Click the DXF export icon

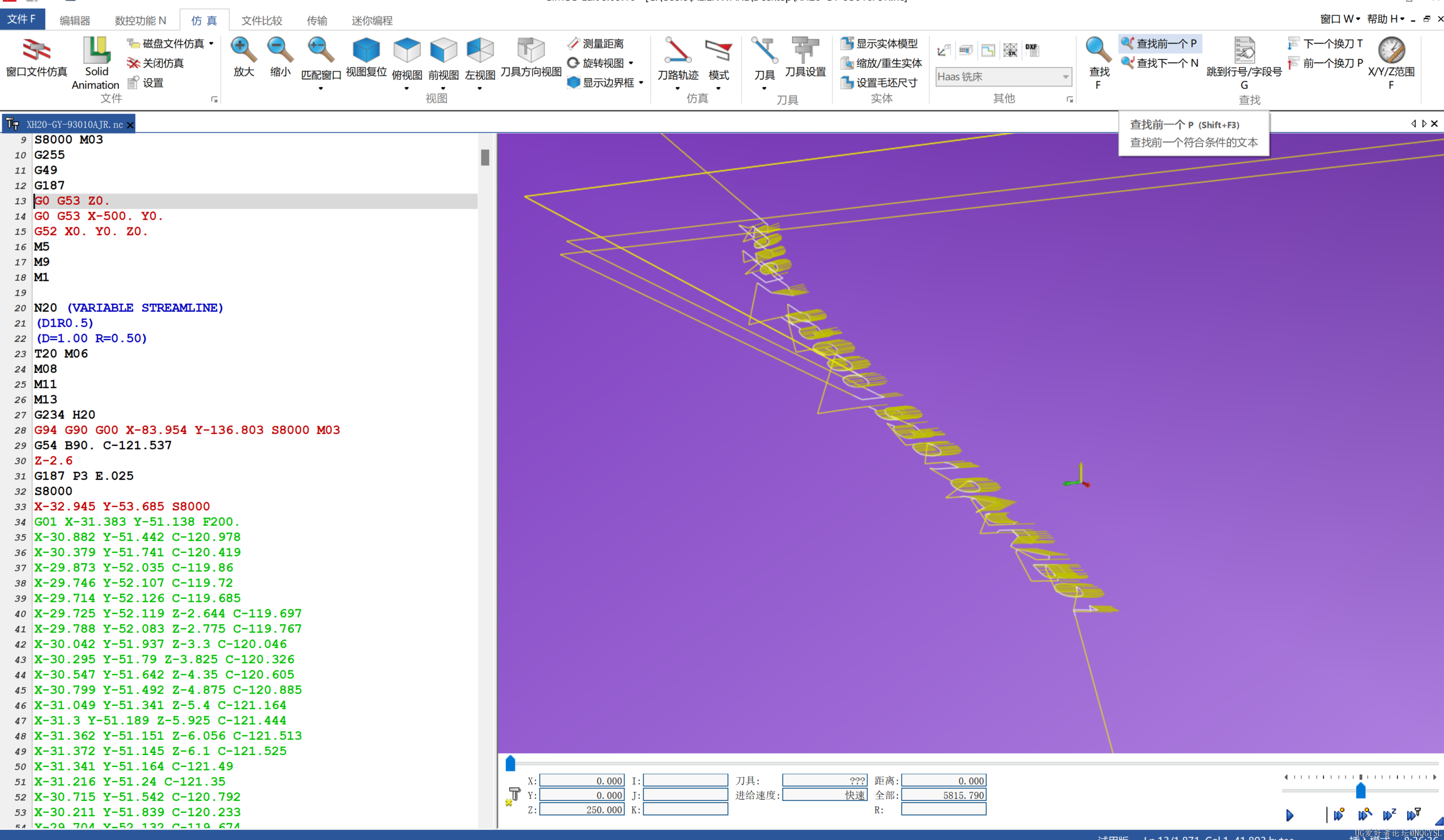click(x=1031, y=50)
